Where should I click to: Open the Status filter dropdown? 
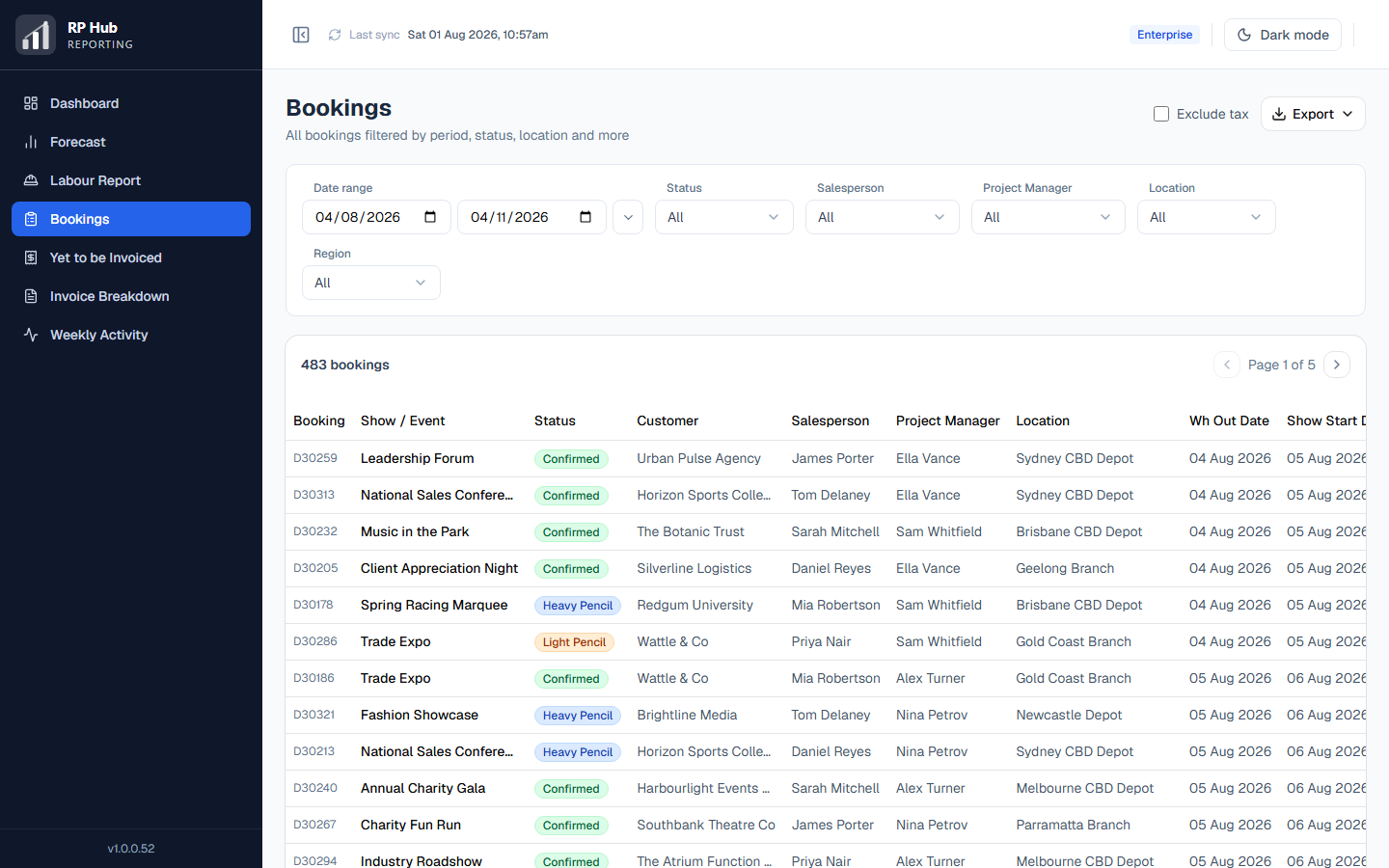724,217
